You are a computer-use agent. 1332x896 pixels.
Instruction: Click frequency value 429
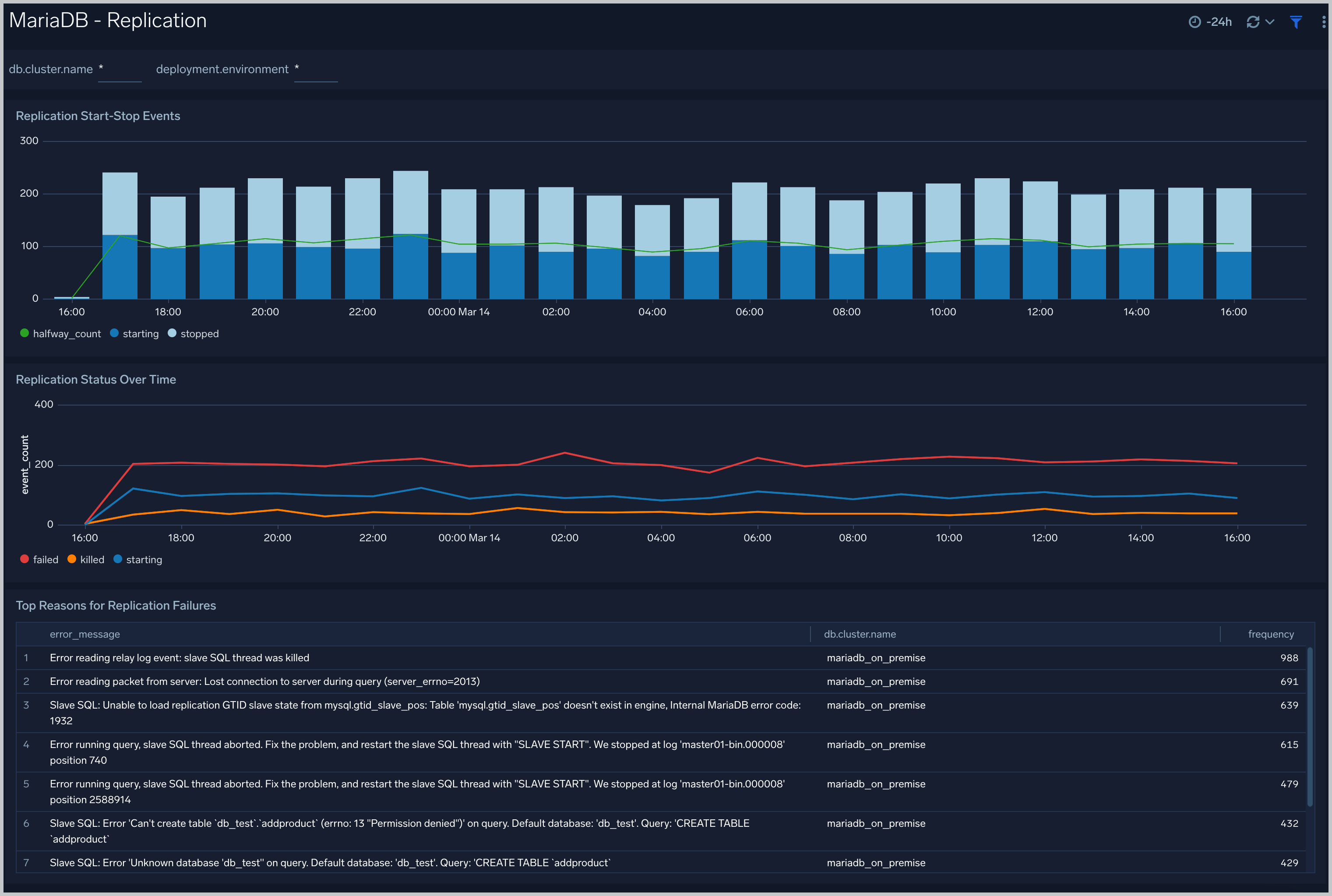[x=1289, y=863]
